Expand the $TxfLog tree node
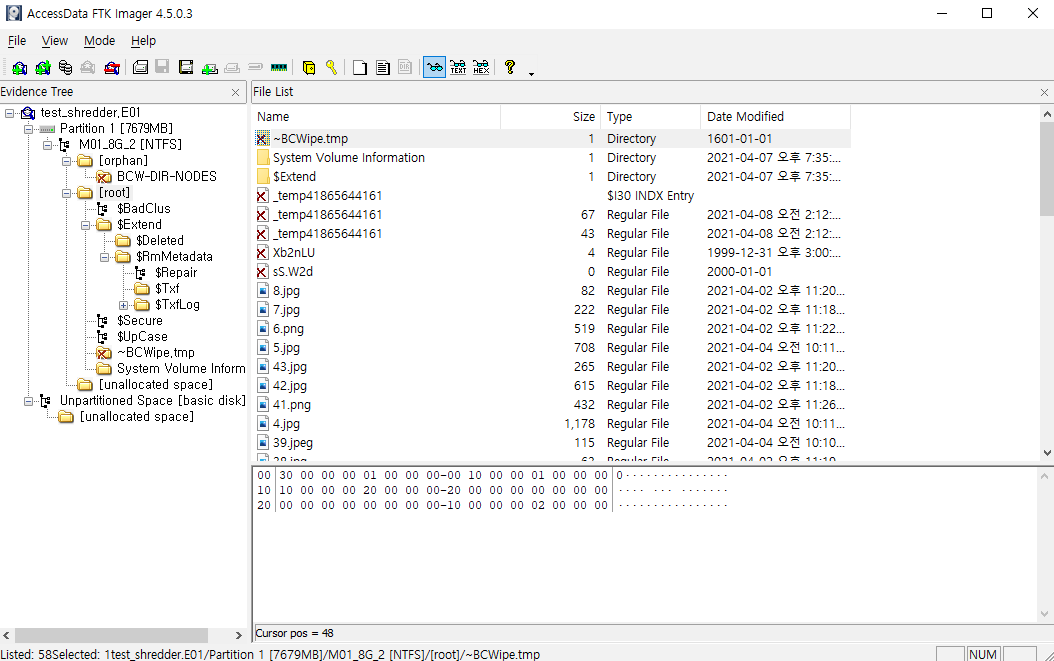The height and width of the screenshot is (661, 1054). [123, 305]
